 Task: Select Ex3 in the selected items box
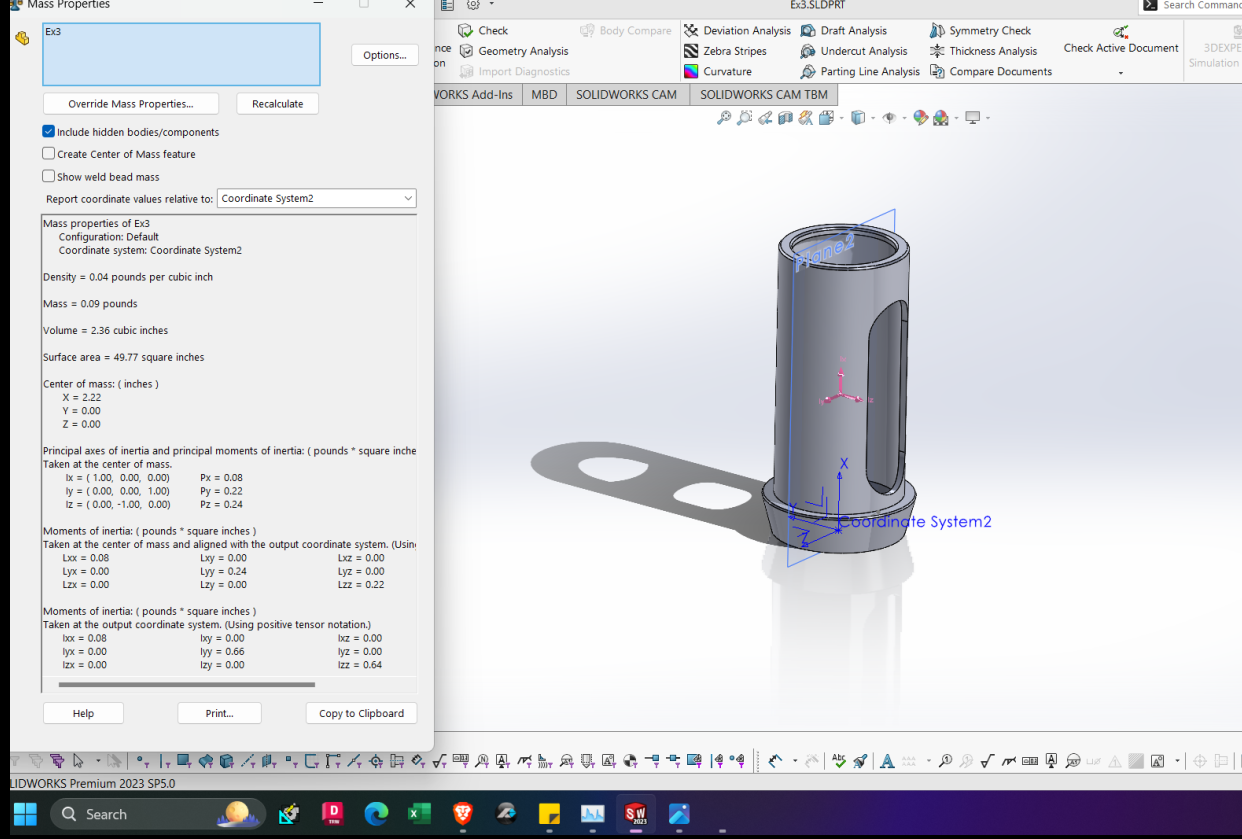tap(53, 32)
